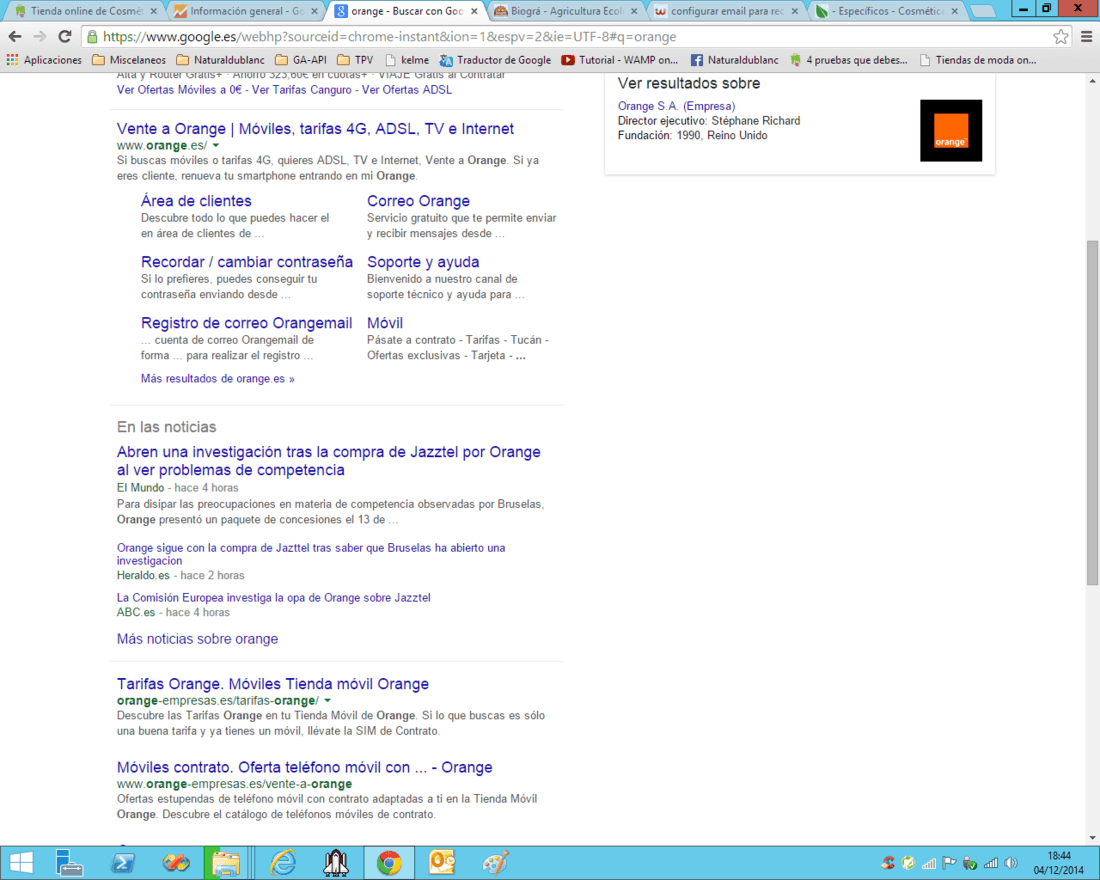Switch to Tienda online de Cosmé tab

coord(85,11)
